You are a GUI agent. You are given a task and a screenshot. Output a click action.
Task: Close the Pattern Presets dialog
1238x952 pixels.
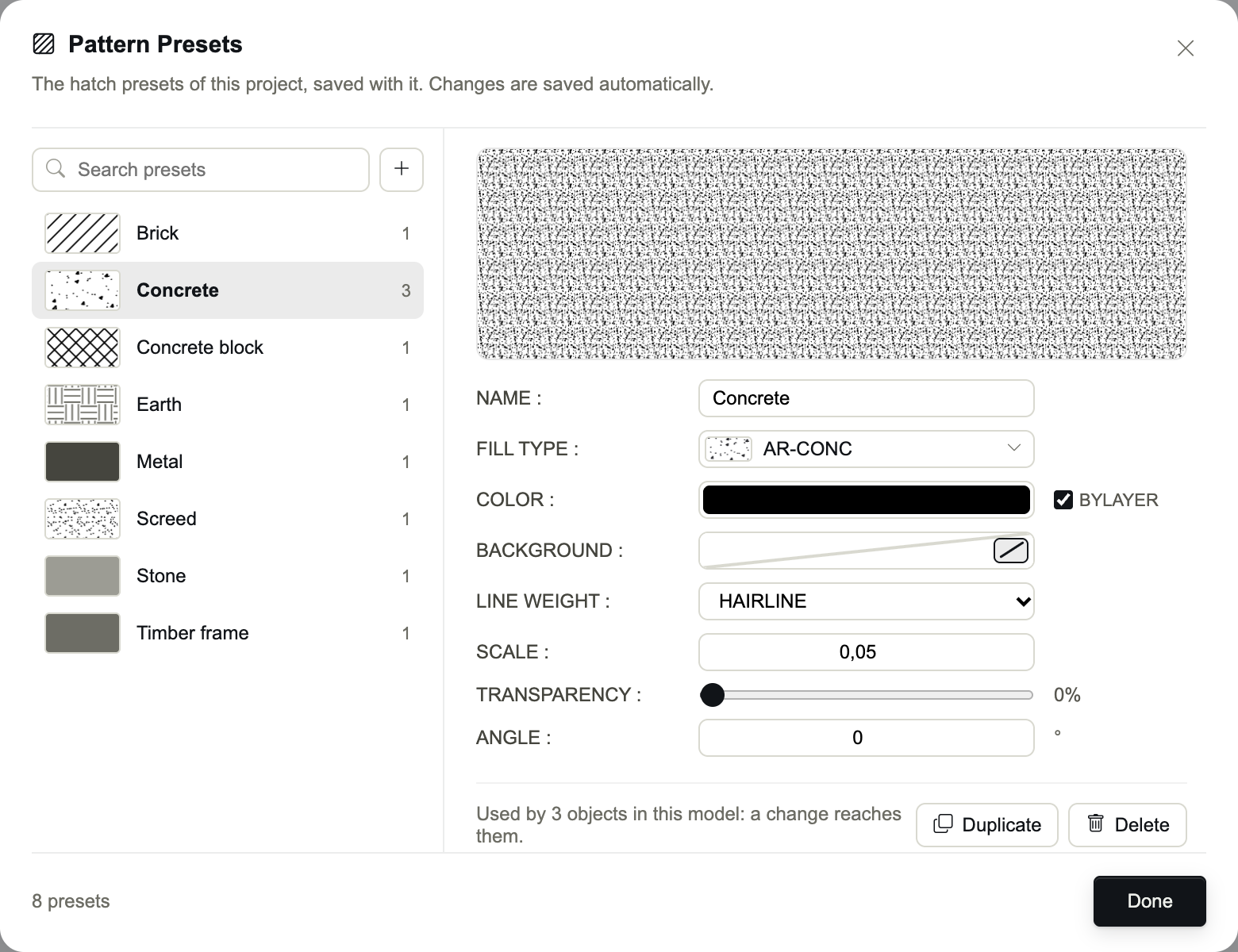1186,48
